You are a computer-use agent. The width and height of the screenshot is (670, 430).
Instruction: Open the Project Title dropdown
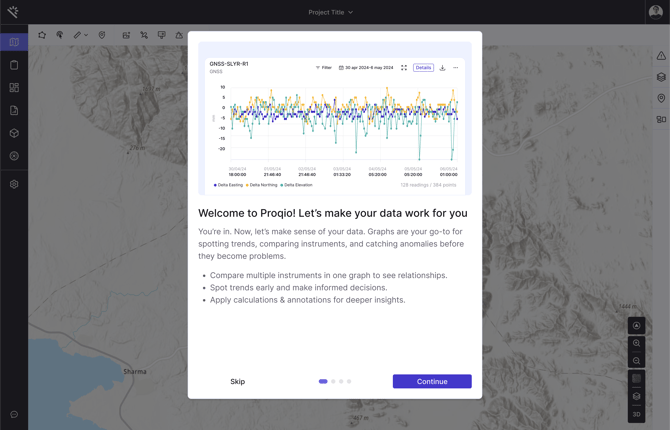[x=331, y=12]
